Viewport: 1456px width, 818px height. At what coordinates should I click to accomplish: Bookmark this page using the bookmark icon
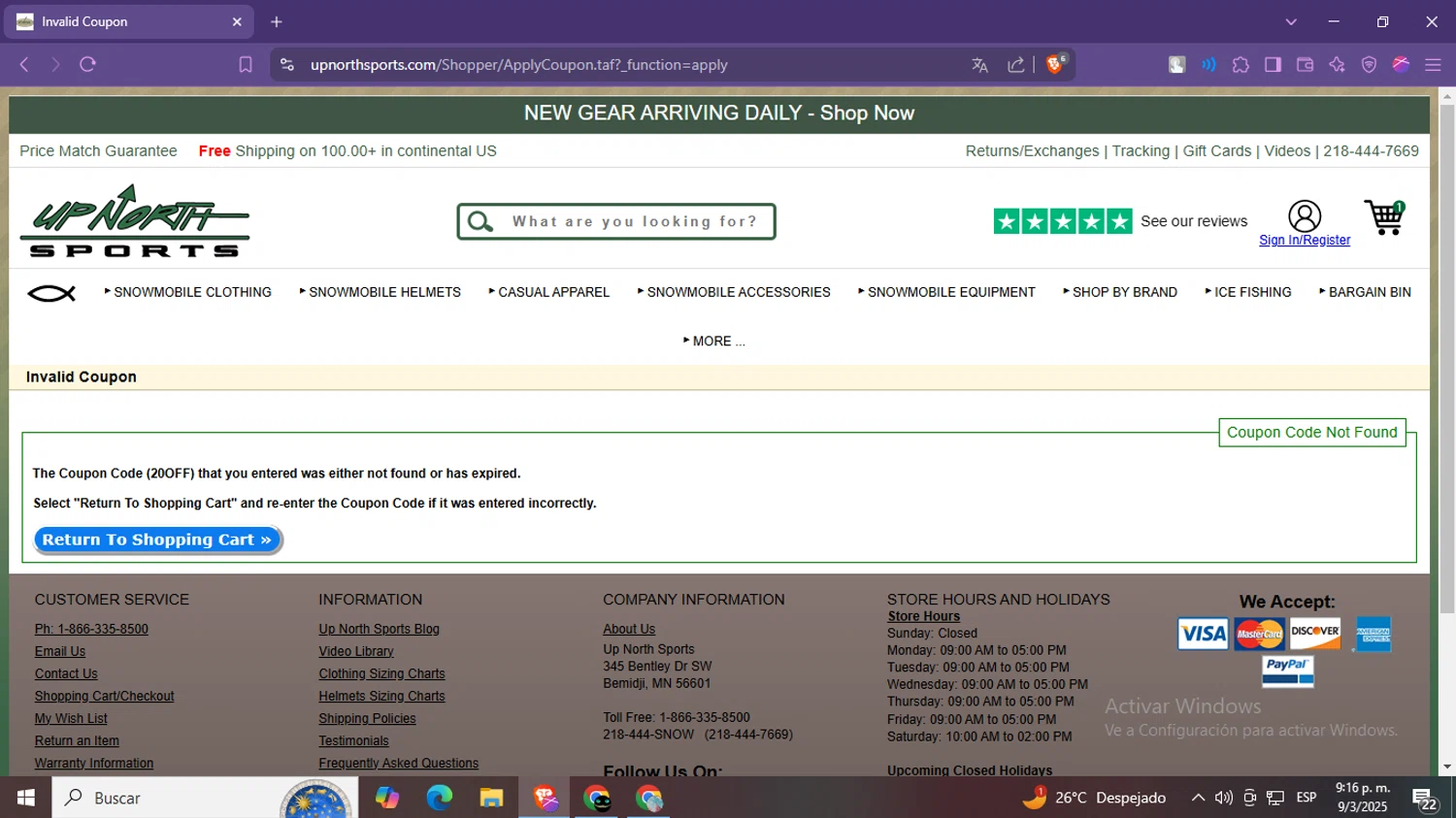pyautogui.click(x=246, y=65)
